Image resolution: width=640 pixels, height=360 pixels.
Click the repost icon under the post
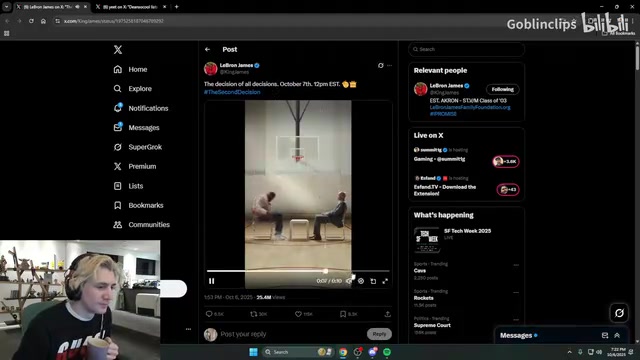pos(253,314)
